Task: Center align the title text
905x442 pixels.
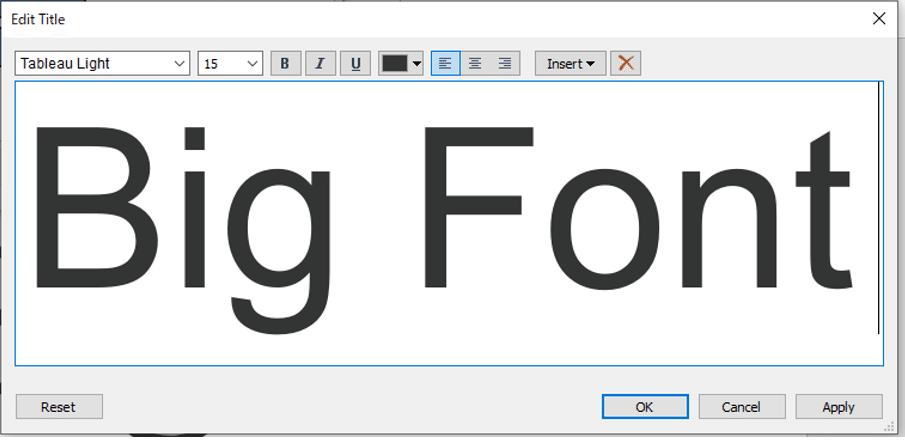Action: click(x=475, y=63)
